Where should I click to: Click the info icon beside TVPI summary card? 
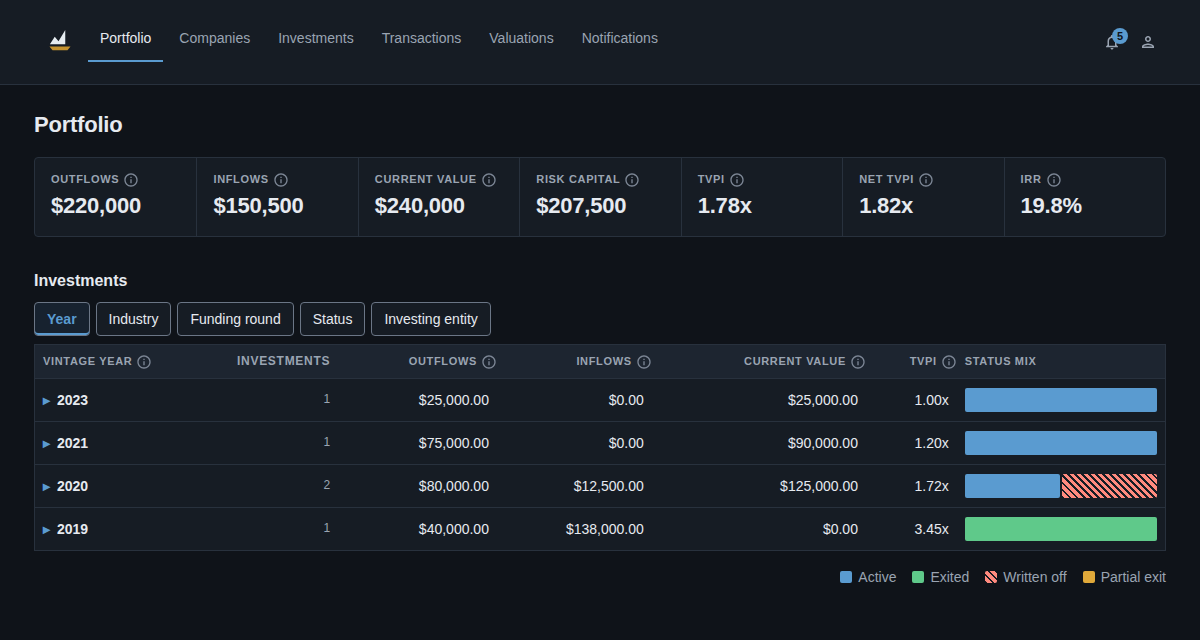pos(737,180)
